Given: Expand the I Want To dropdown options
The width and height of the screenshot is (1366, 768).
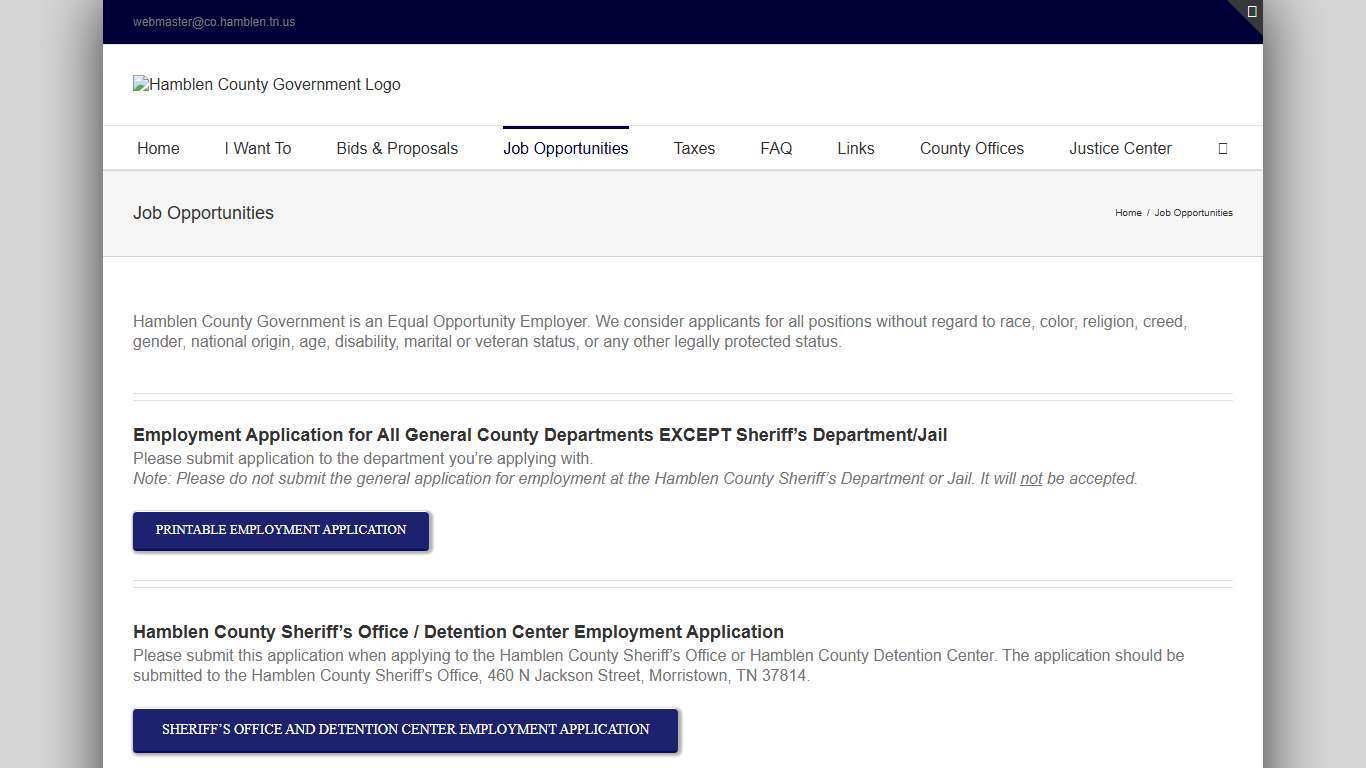Looking at the screenshot, I should [258, 148].
